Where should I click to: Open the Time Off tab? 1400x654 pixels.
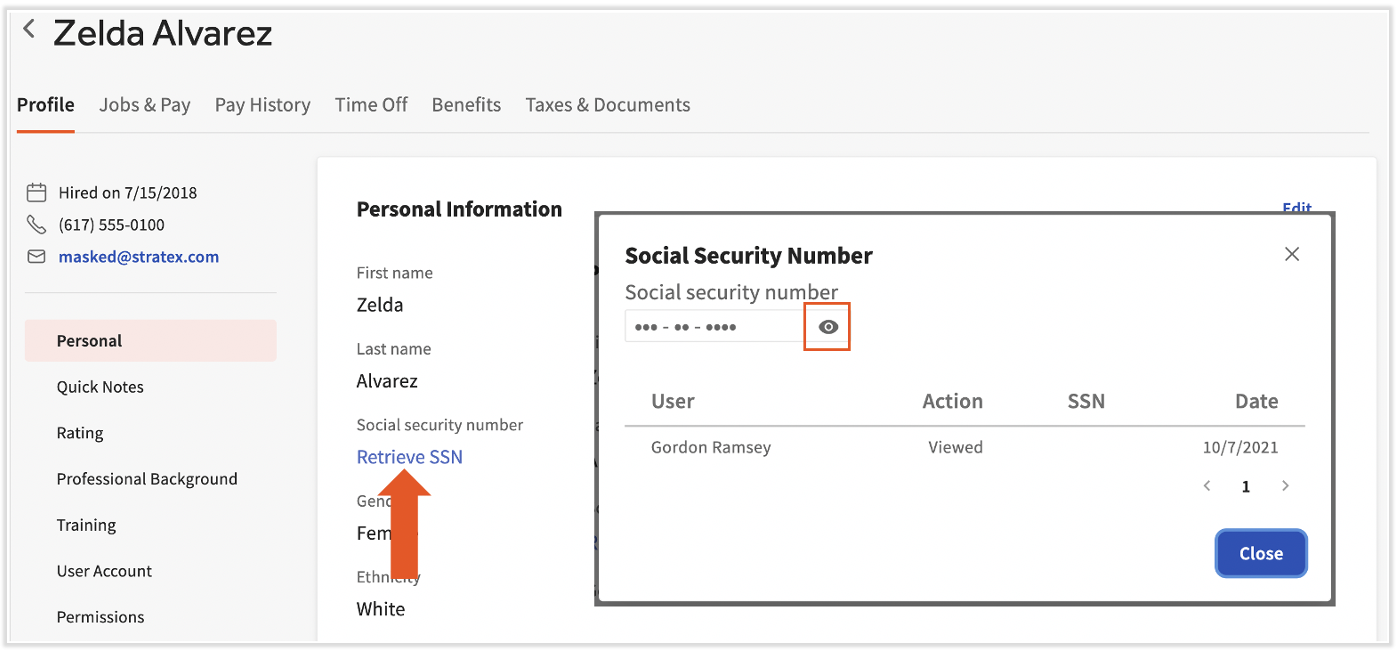click(371, 105)
